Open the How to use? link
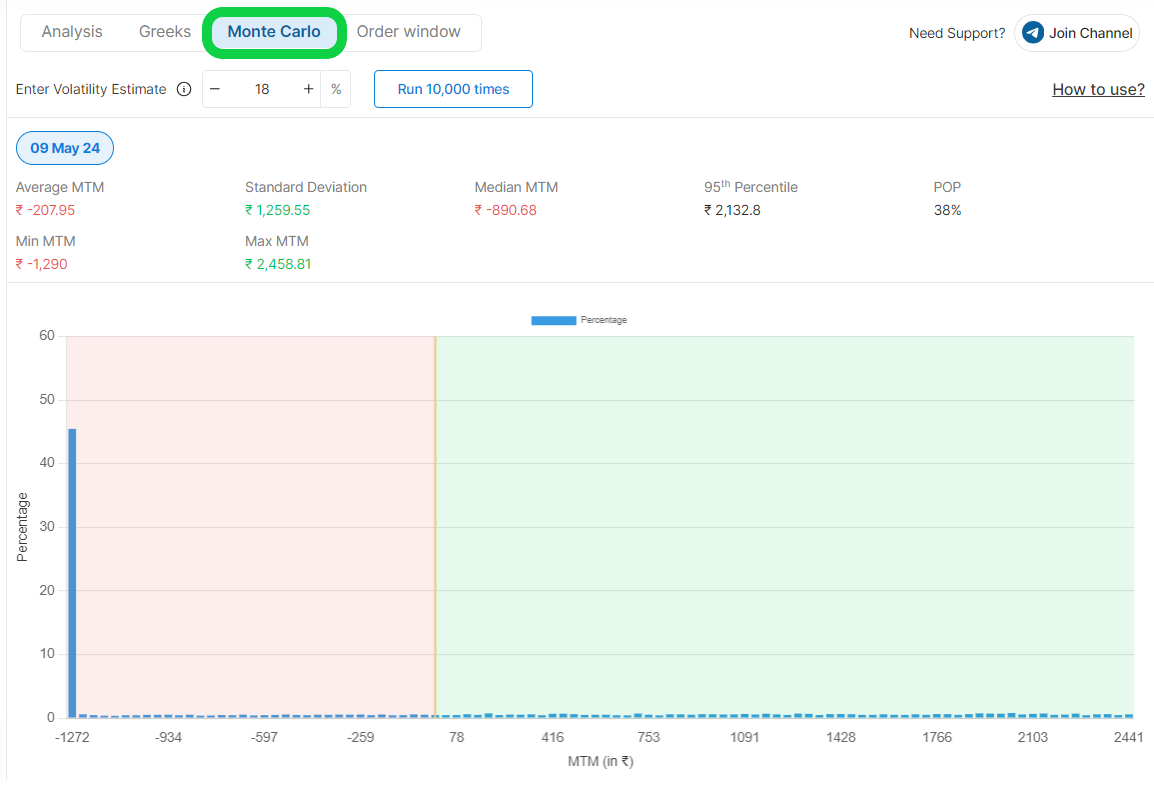This screenshot has height=786, width=1154. pos(1098,89)
